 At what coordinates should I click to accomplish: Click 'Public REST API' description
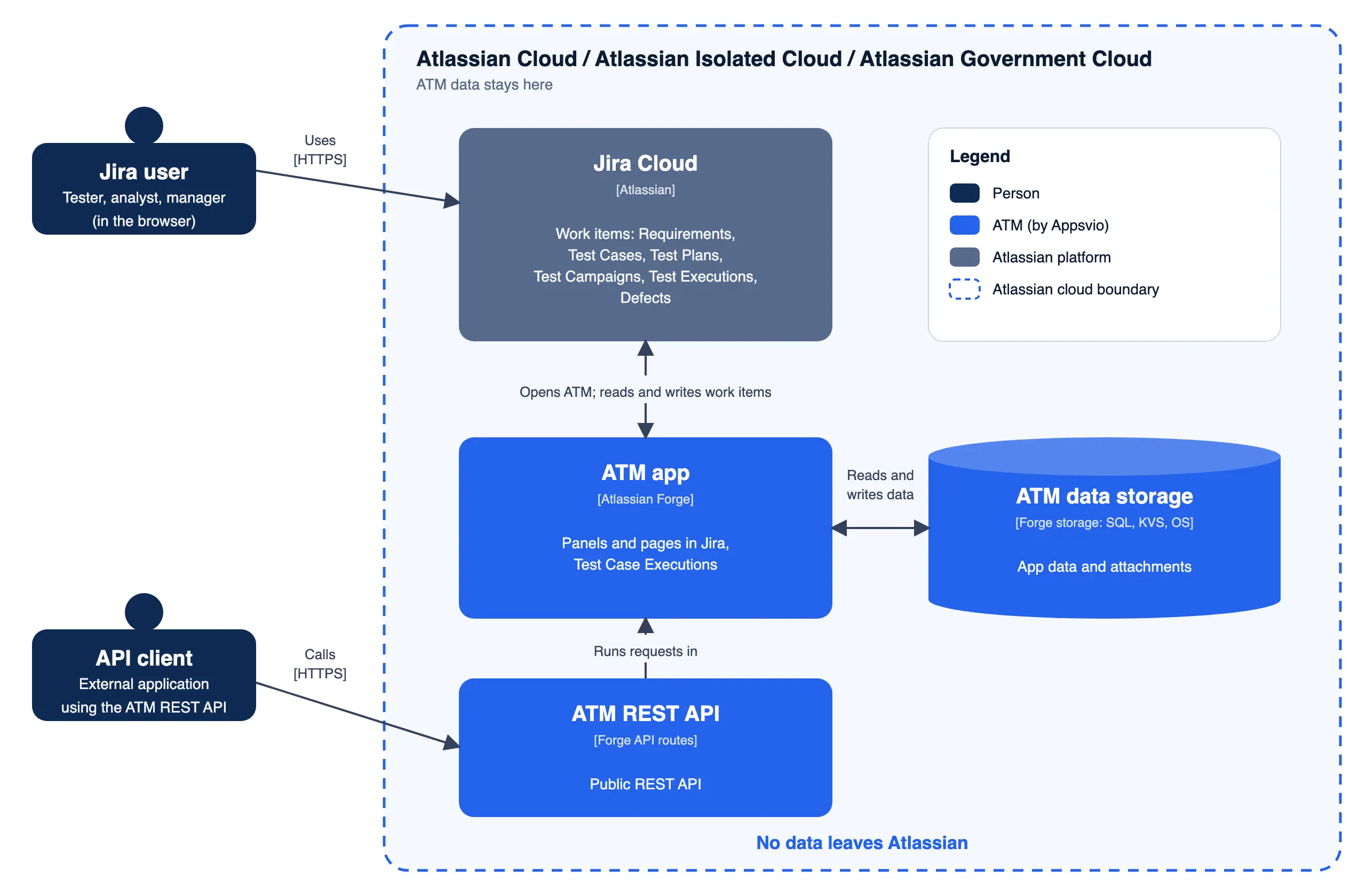(645, 784)
